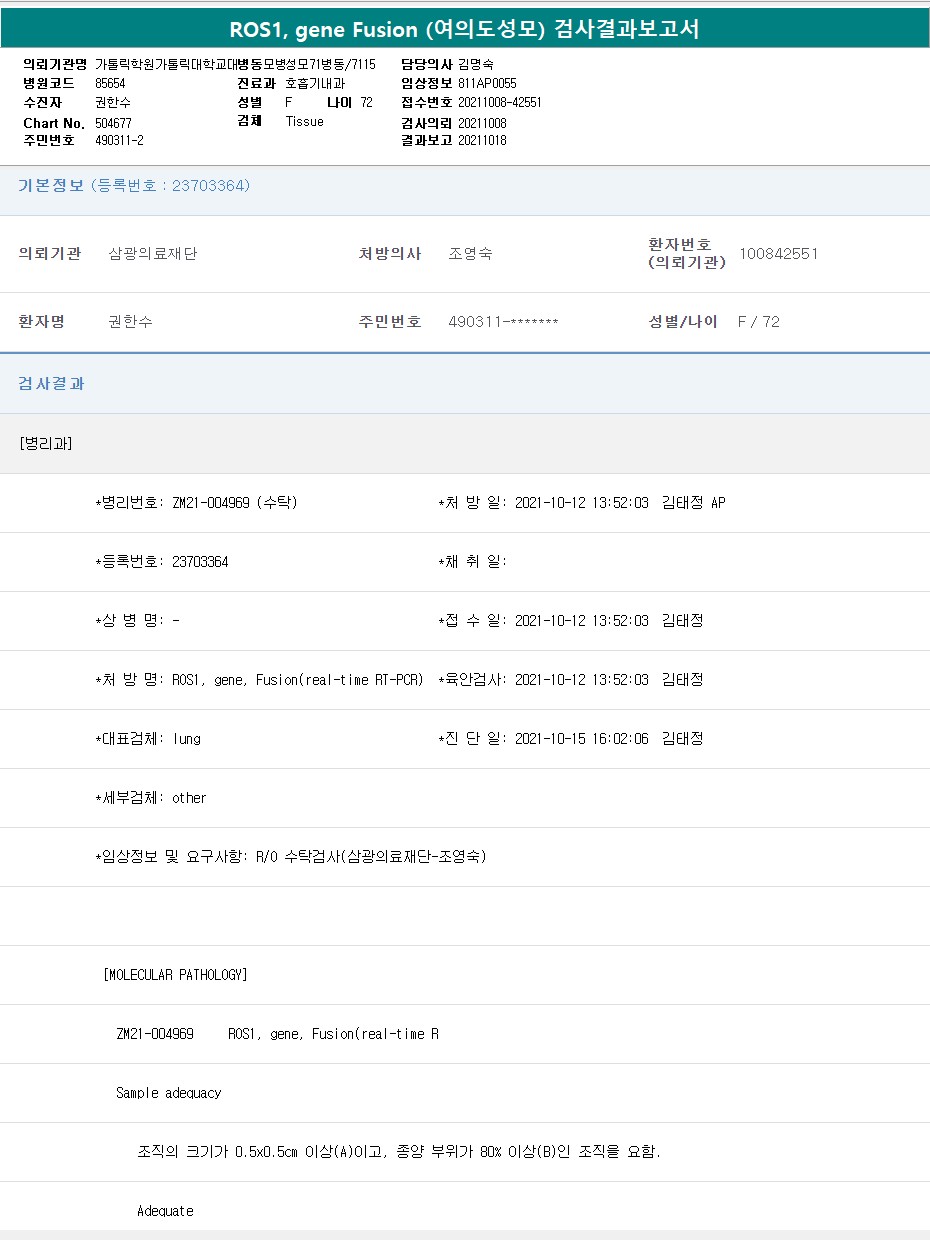Select the '접수번호' label
The image size is (930, 1240).
(427, 102)
